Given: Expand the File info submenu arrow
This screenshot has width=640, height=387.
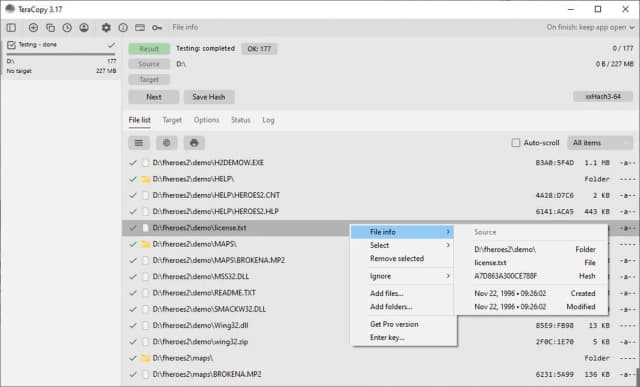Looking at the screenshot, I should pos(448,232).
